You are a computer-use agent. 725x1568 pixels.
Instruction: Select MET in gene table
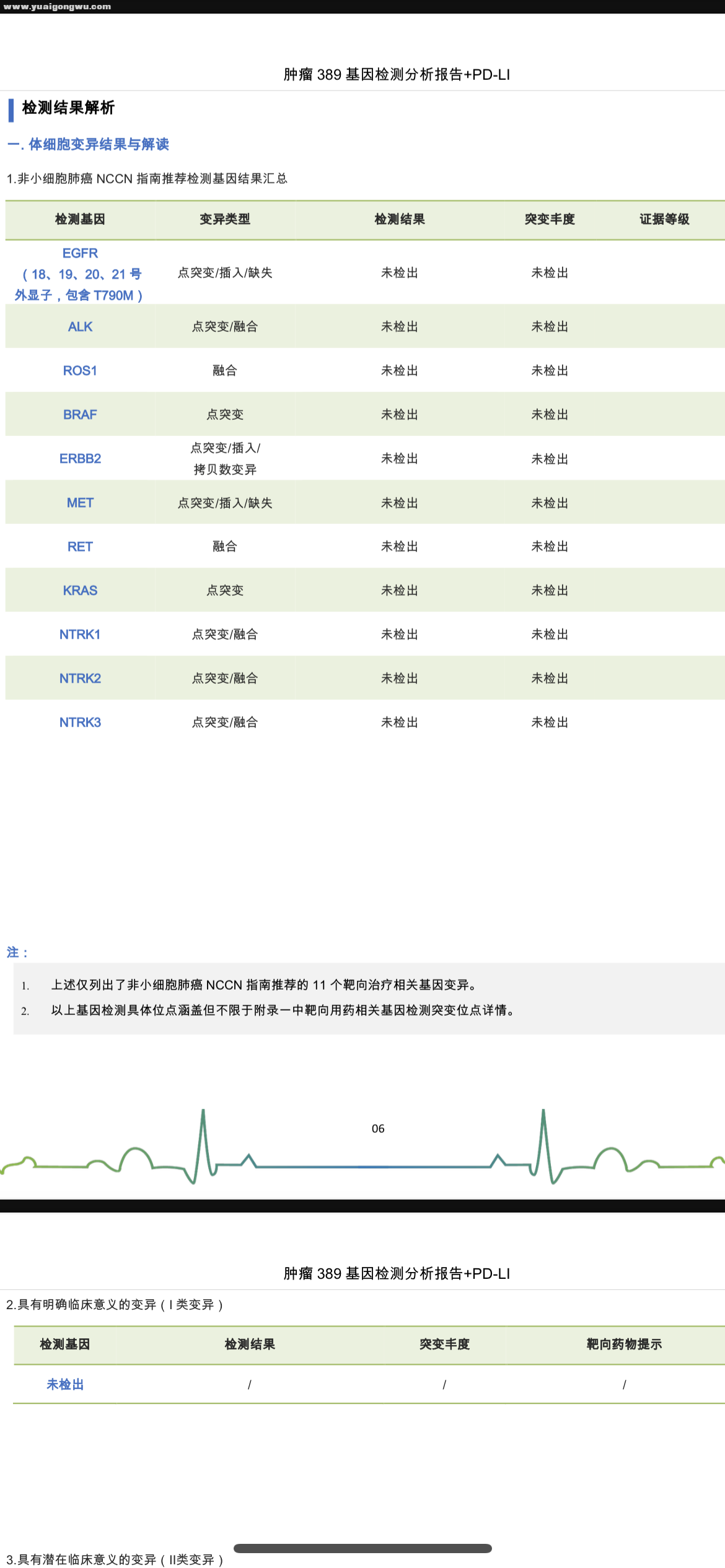80,503
